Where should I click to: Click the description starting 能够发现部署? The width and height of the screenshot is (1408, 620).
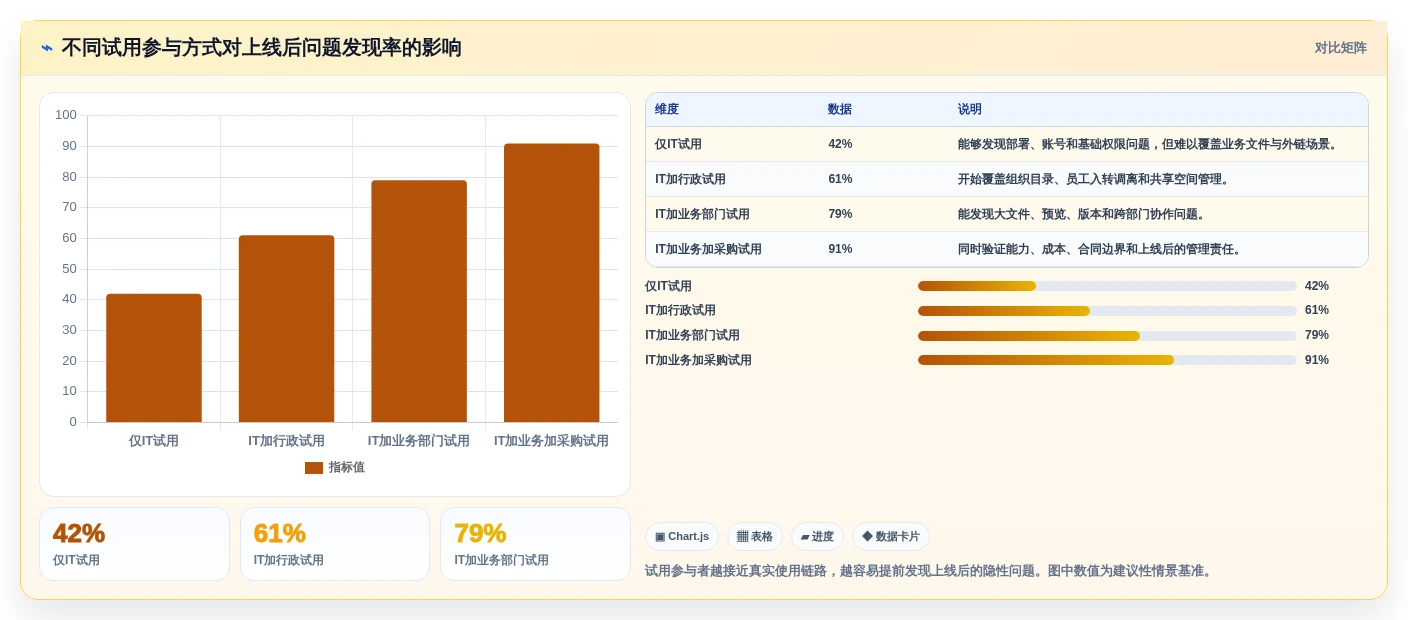pyautogui.click(x=1149, y=145)
